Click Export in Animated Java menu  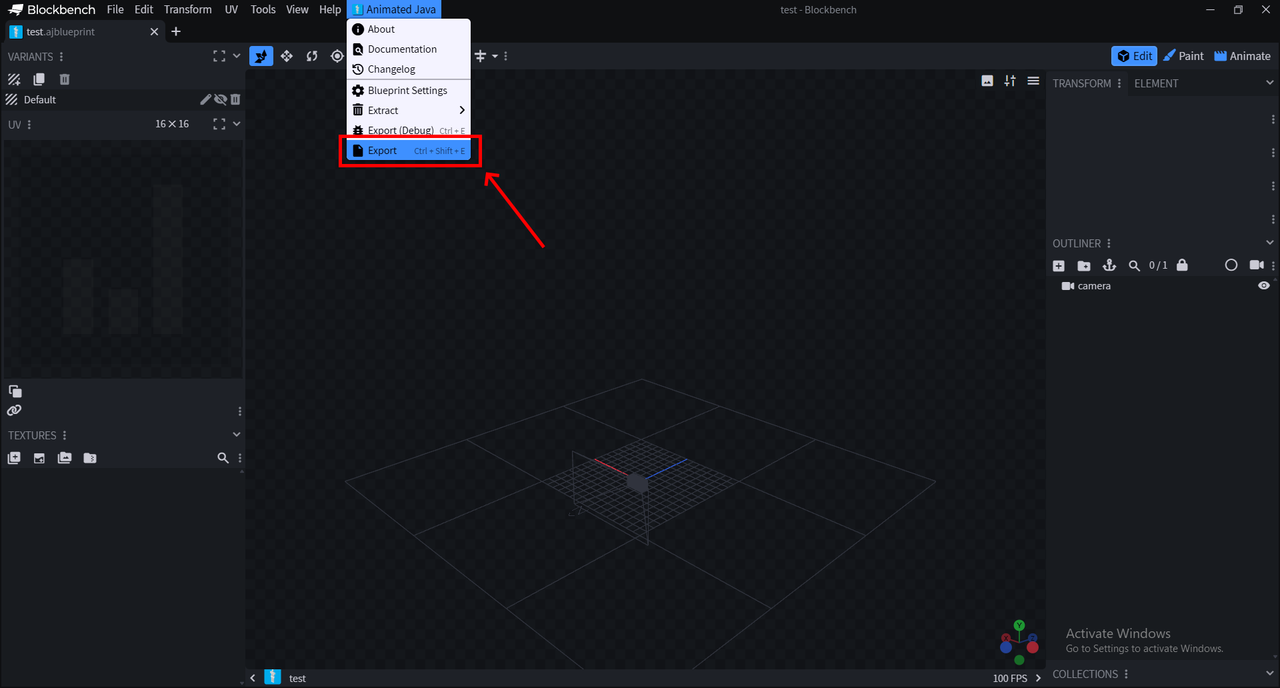click(408, 150)
